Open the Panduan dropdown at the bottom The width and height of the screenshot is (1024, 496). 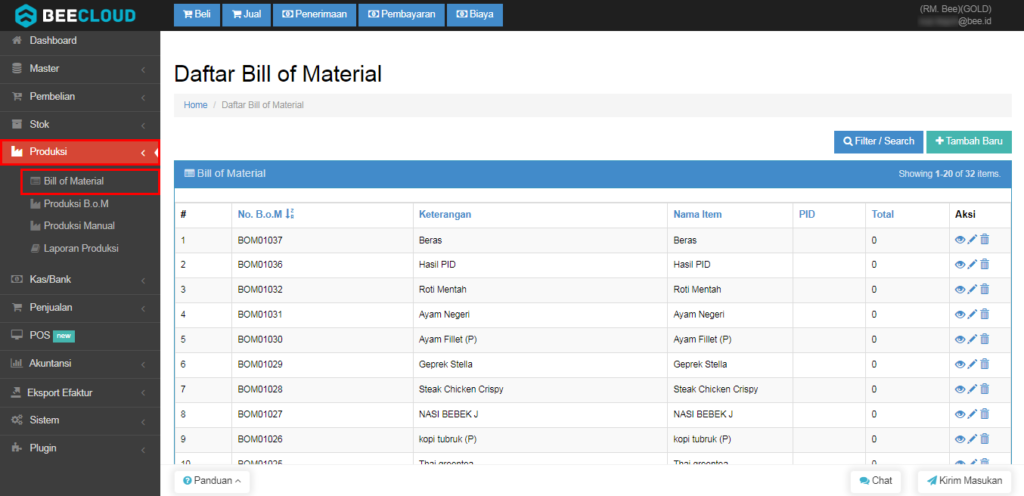coord(212,481)
